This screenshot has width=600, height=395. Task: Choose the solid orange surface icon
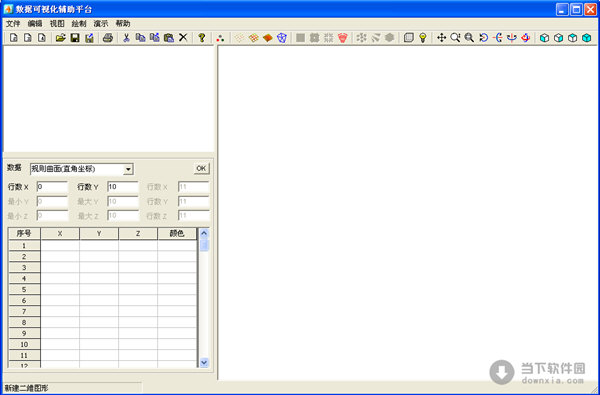267,38
